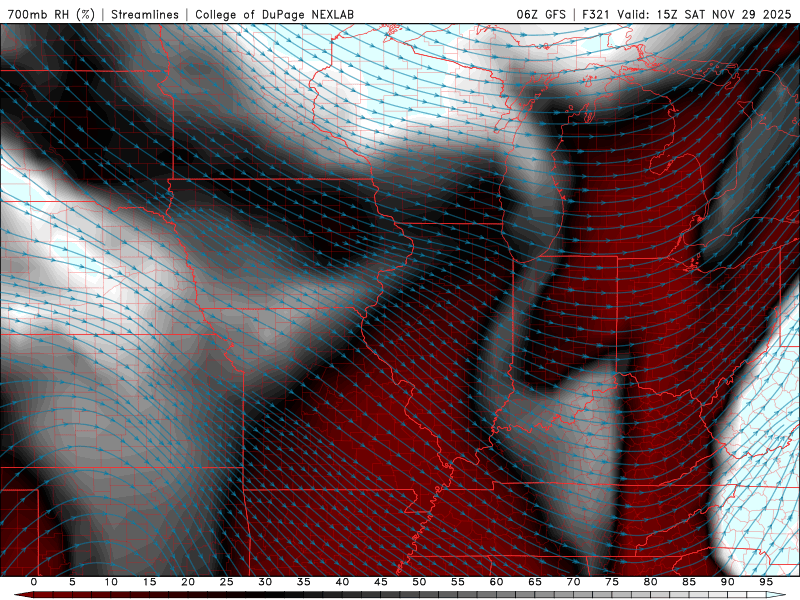The image size is (800, 600).
Task: Click the "5" value on the color scale
Action: click(72, 582)
